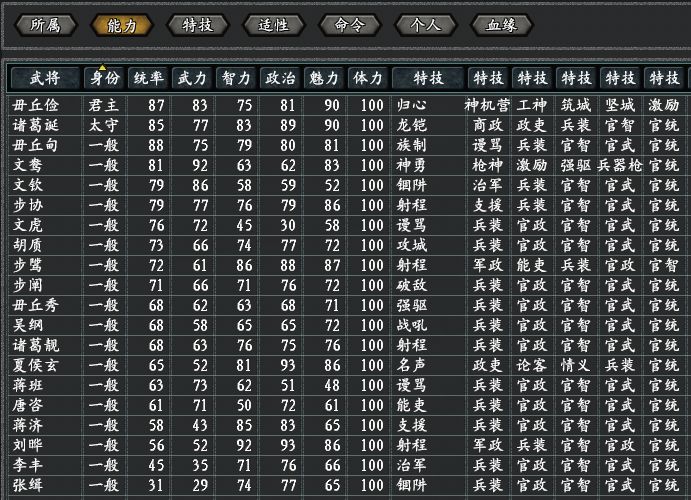
Task: Sort by the 身份 column header
Action: [104, 78]
